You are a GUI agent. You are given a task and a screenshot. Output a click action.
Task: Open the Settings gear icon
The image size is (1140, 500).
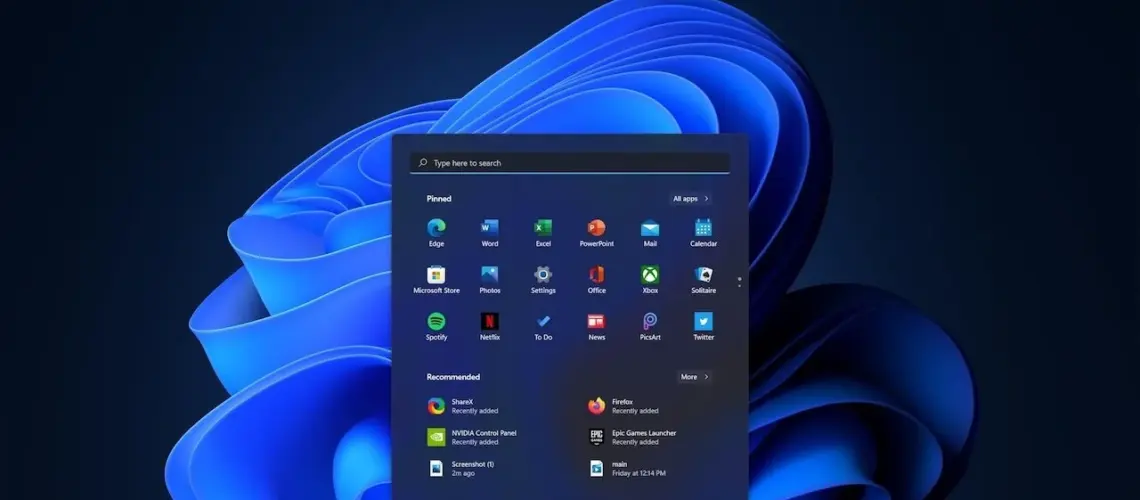coord(543,275)
